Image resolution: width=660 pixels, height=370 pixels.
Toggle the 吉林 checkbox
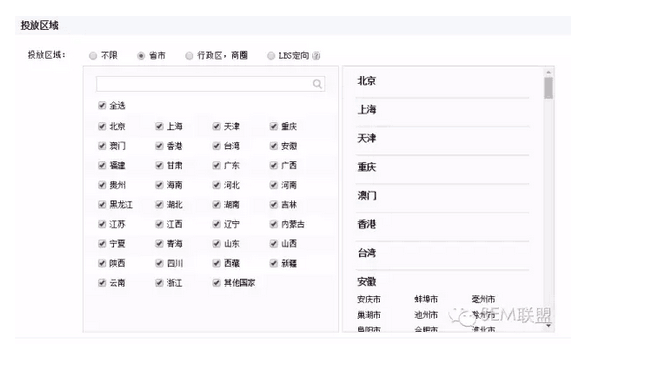tap(274, 204)
